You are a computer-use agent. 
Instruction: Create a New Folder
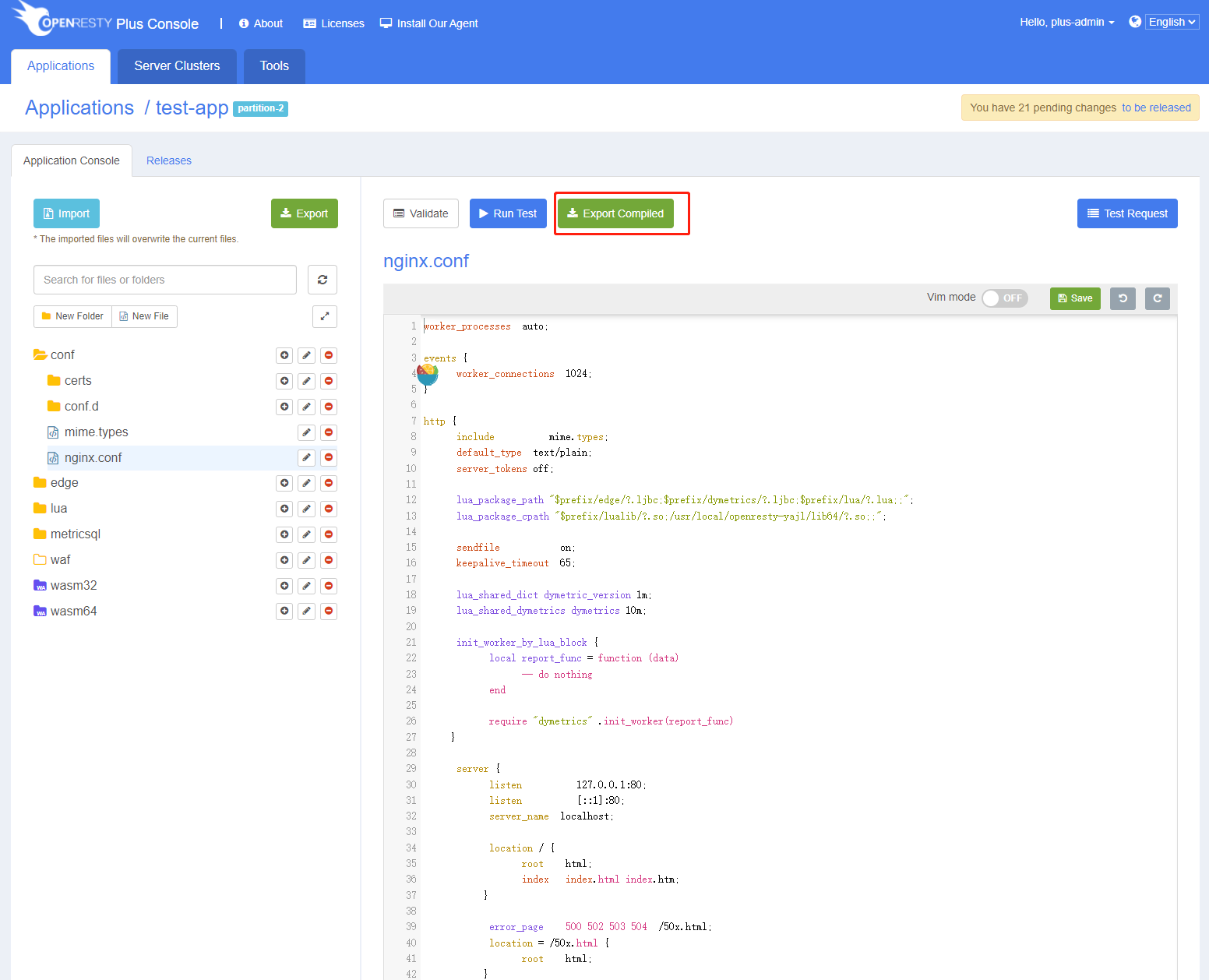tap(72, 316)
